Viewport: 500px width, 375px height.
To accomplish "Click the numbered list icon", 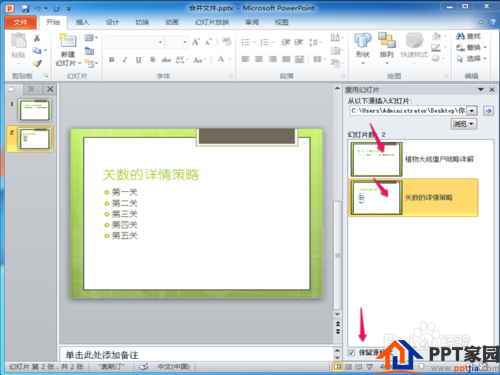I will point(265,42).
